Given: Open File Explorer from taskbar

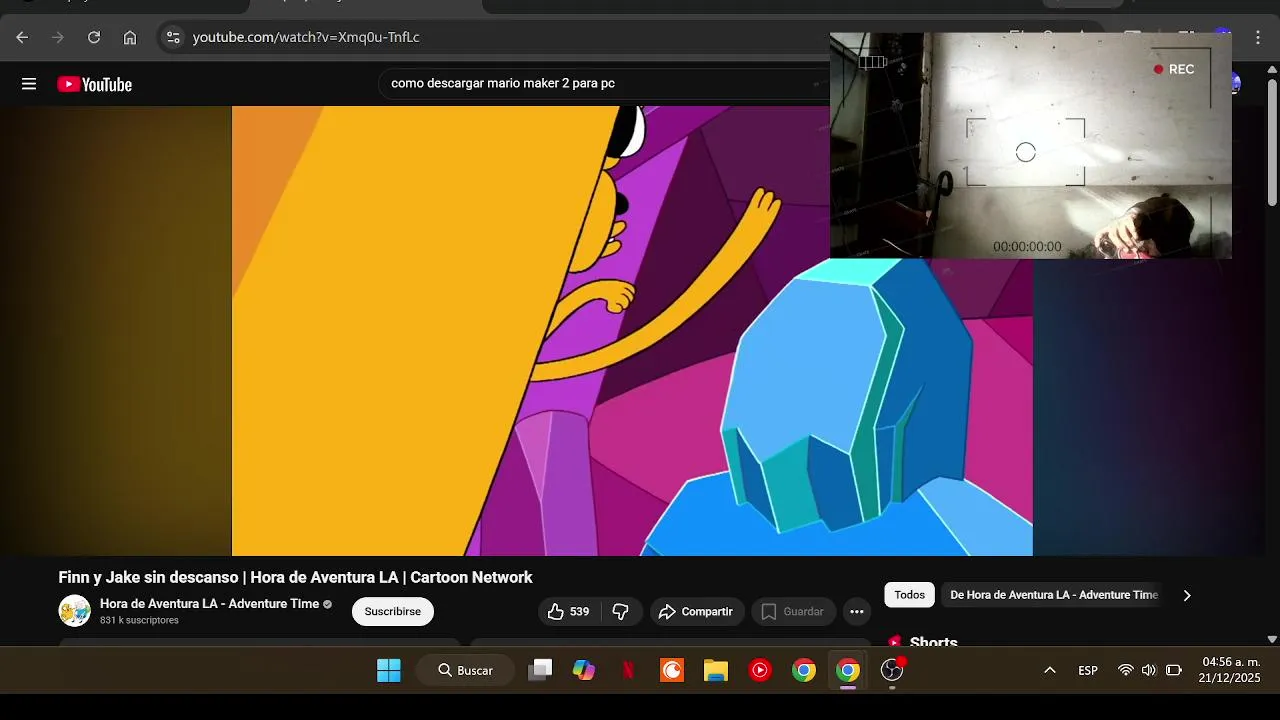Looking at the screenshot, I should tap(716, 670).
